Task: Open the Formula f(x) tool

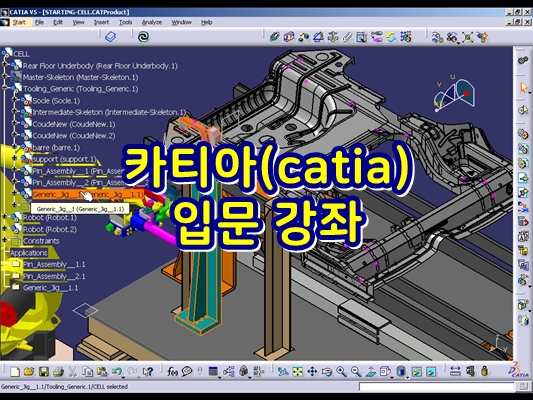Action: (x=172, y=371)
